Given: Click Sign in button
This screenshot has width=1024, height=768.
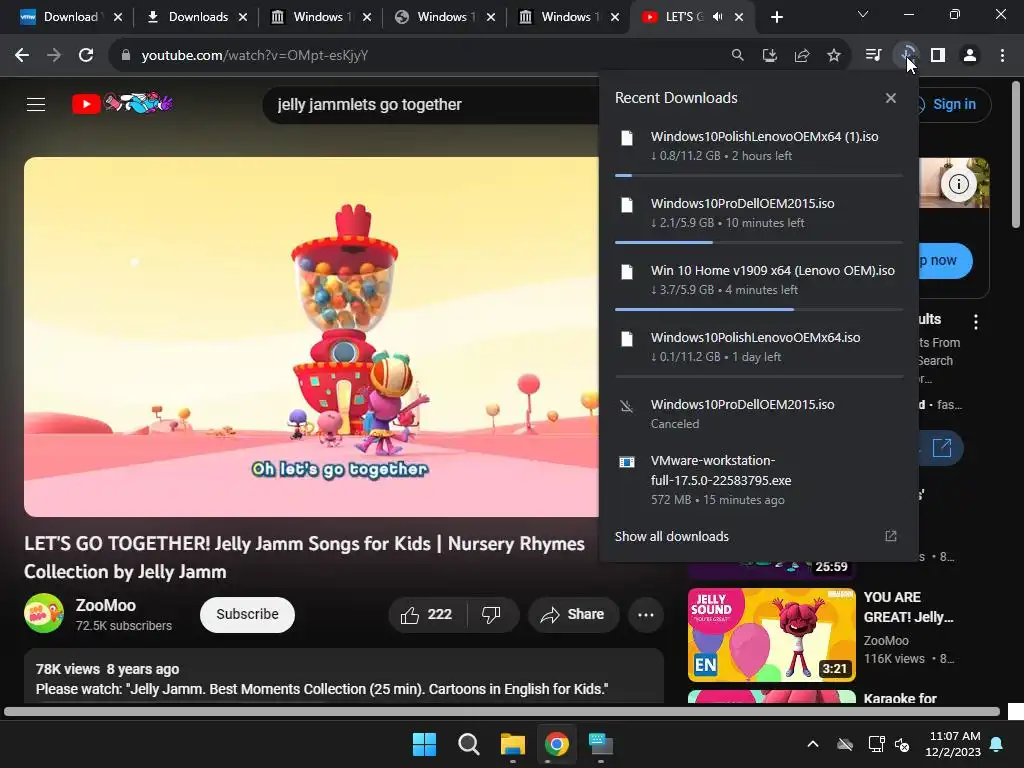Looking at the screenshot, I should [x=952, y=104].
